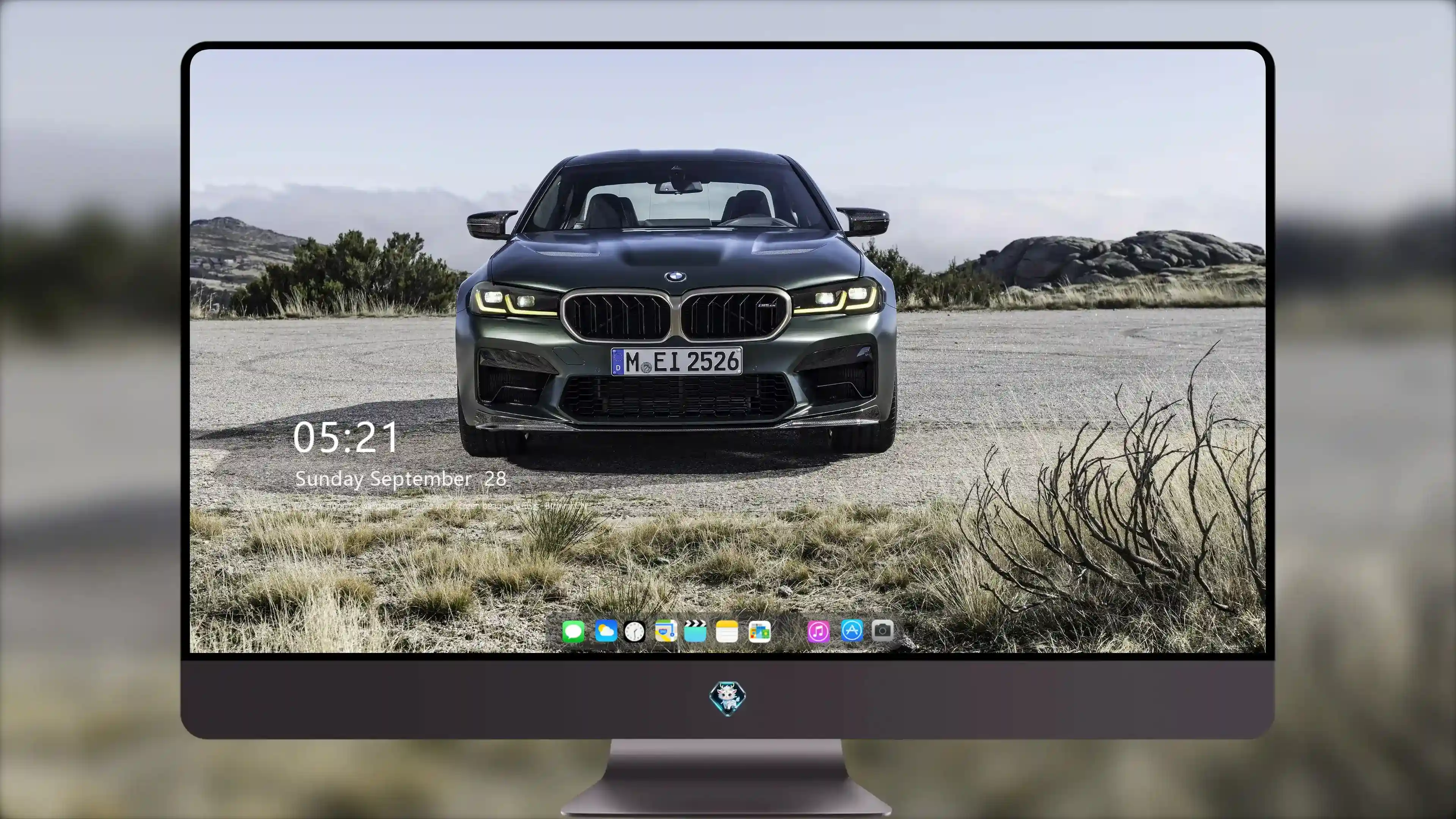Open the App Store from the dock
The height and width of the screenshot is (819, 1456).
pos(852,630)
